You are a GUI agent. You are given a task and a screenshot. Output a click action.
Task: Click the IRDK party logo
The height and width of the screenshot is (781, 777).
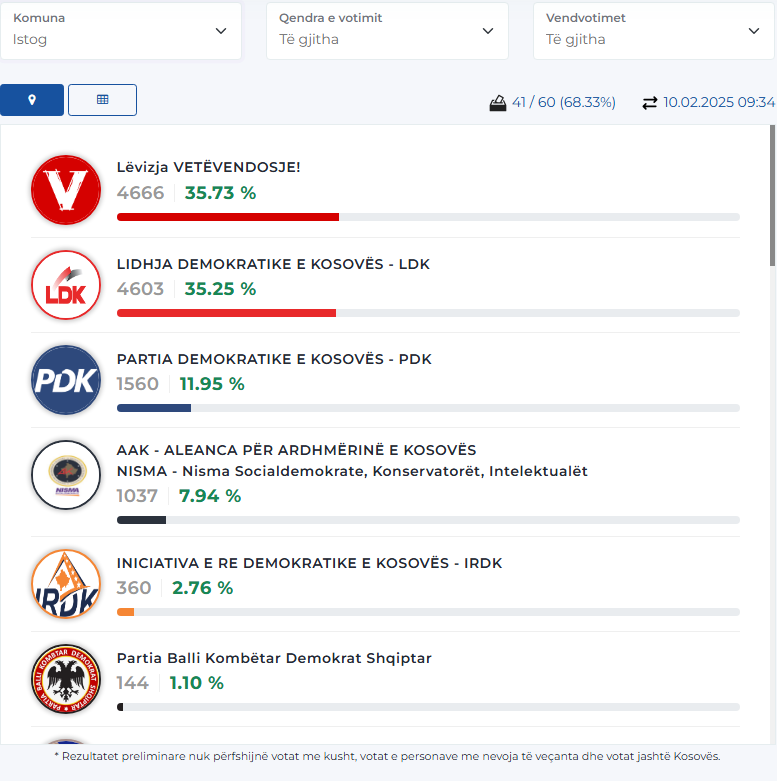66,584
